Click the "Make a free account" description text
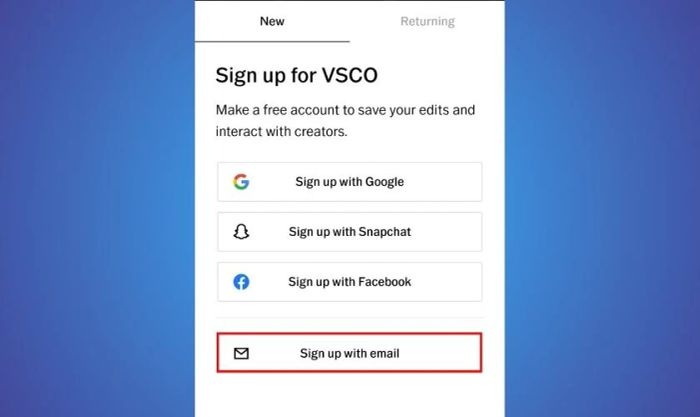The image size is (700, 417). click(x=345, y=121)
